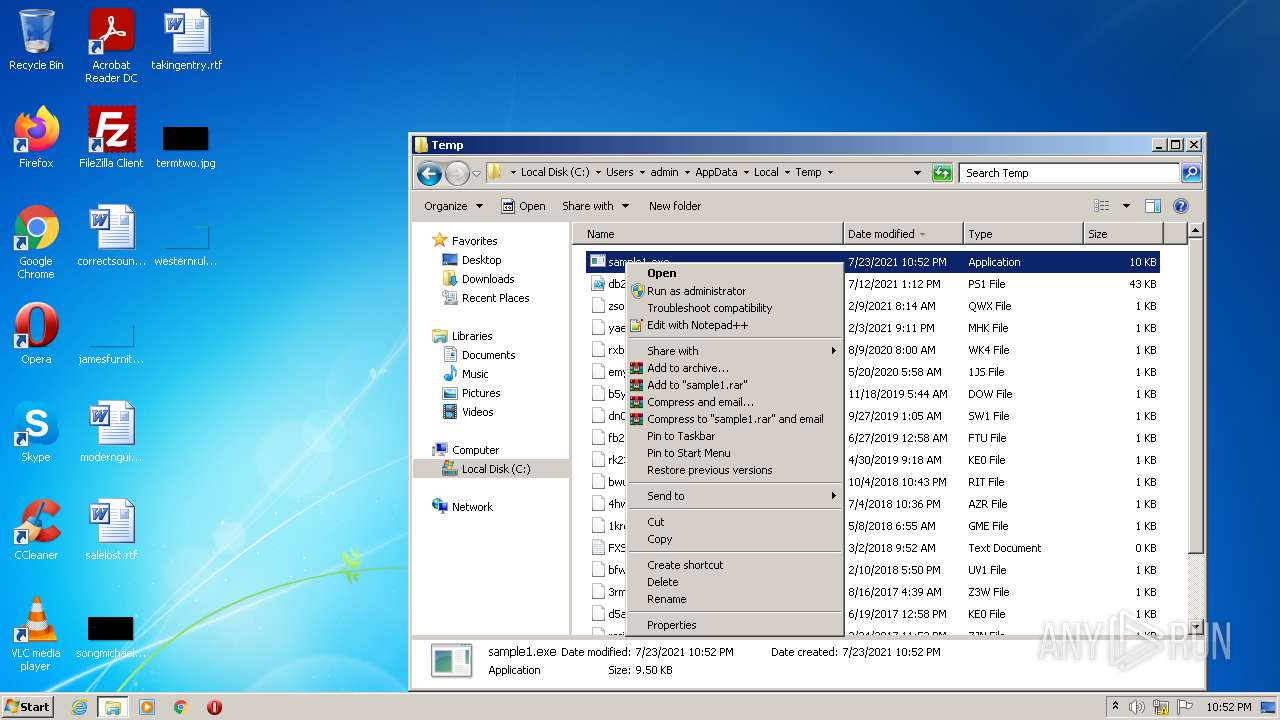Expand Send to context submenu
The width and height of the screenshot is (1280, 720).
735,496
